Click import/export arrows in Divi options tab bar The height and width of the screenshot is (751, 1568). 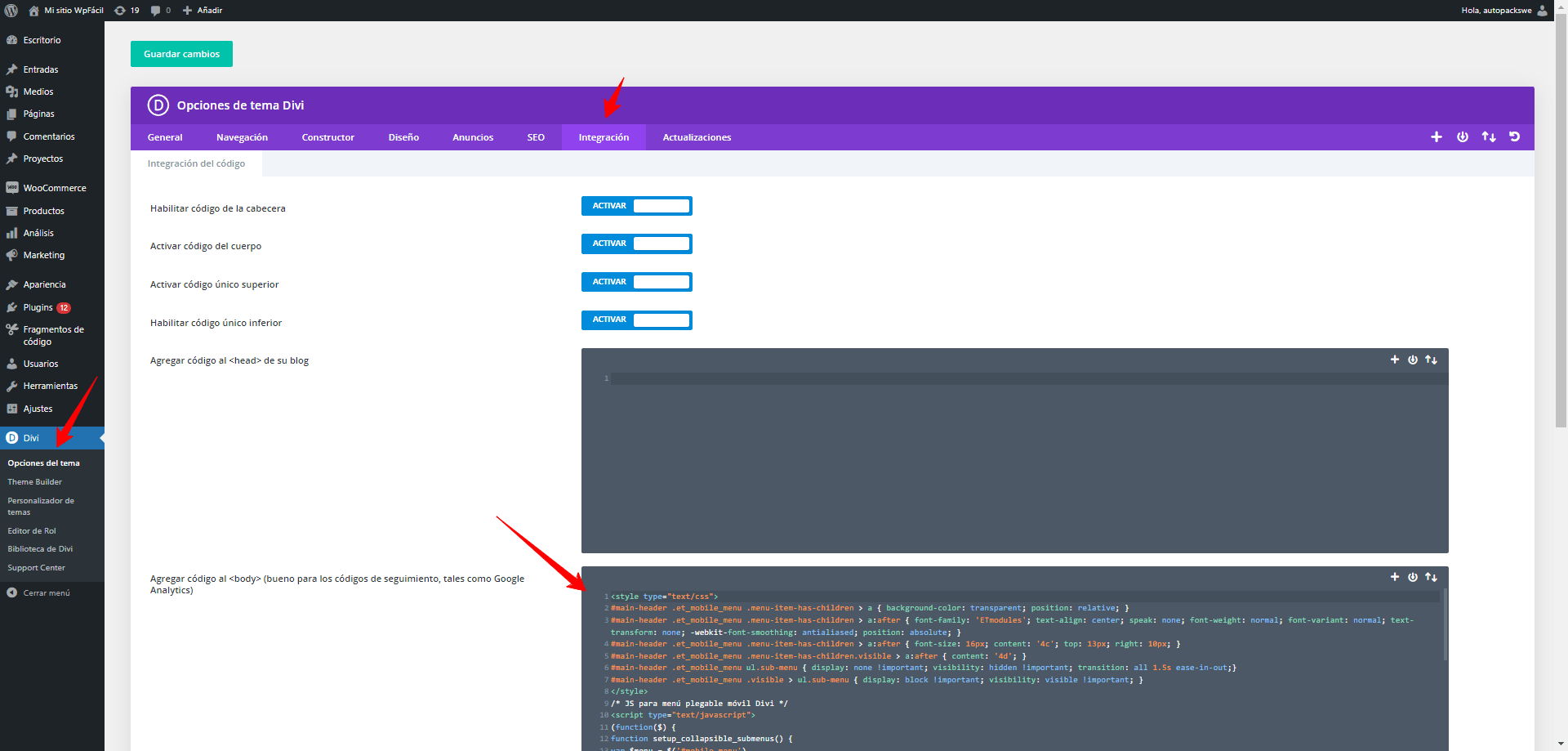coord(1489,137)
